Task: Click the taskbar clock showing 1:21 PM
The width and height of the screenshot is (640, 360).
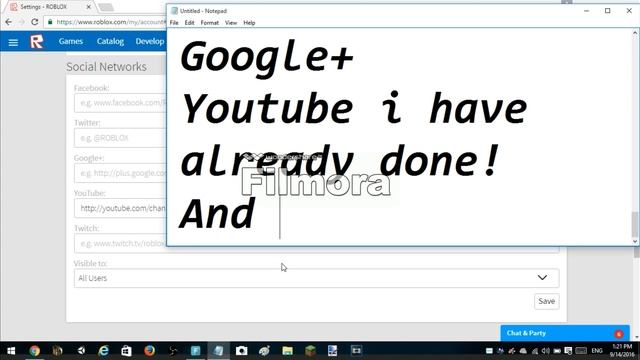Action: [x=622, y=351]
